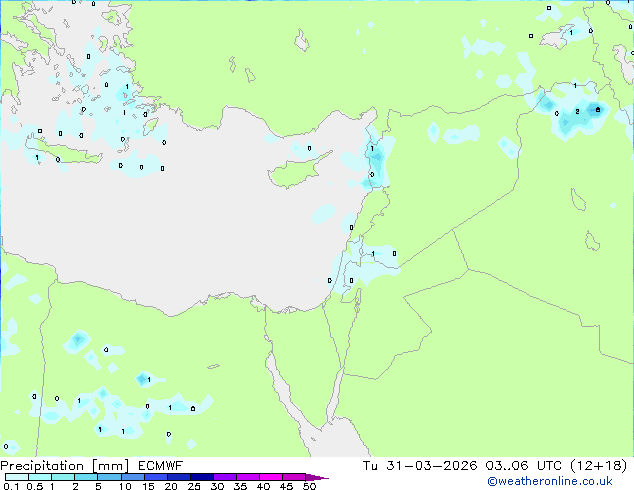
Task: Select the legend swatch between 20 and 25
Action: point(178,477)
